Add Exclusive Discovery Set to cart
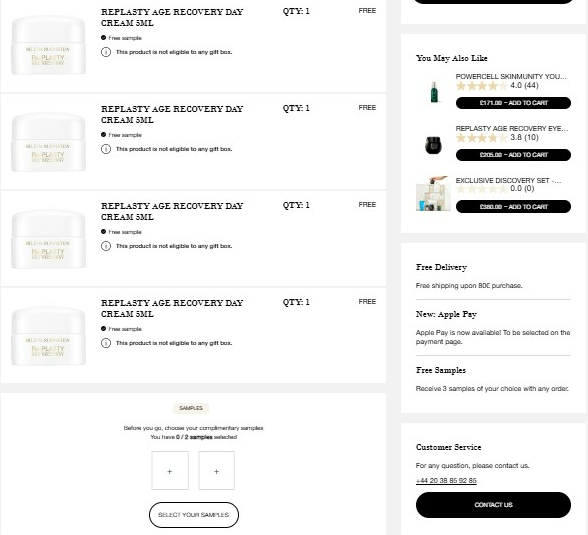Image resolution: width=588 pixels, height=535 pixels. click(x=513, y=207)
